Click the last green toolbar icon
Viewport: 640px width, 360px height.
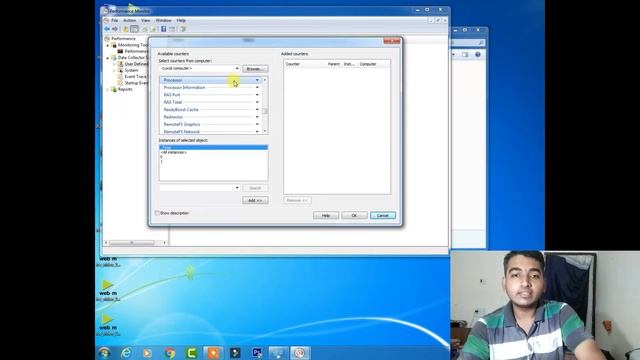(x=182, y=29)
